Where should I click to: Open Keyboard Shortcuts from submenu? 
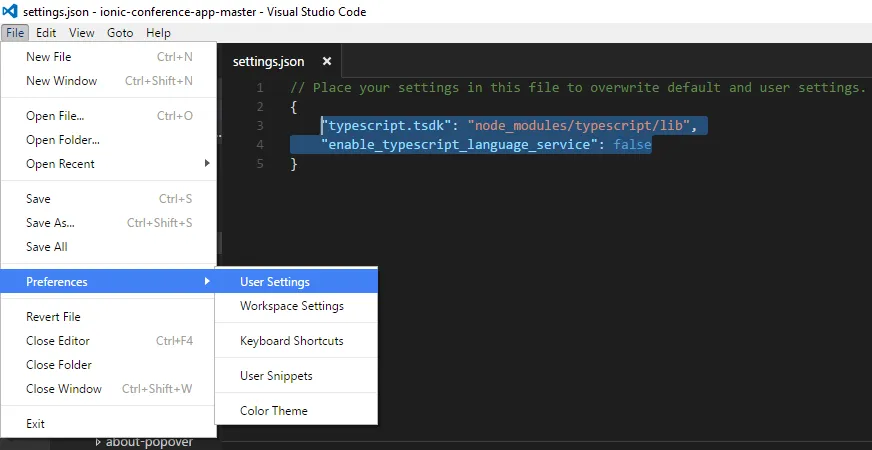pyautogui.click(x=296, y=340)
